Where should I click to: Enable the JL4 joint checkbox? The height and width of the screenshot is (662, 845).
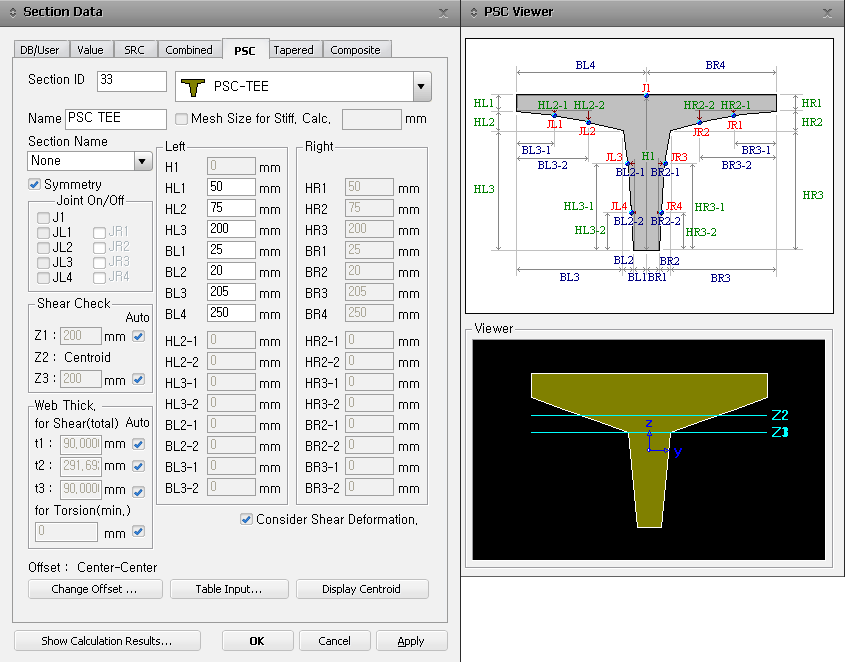pyautogui.click(x=44, y=278)
